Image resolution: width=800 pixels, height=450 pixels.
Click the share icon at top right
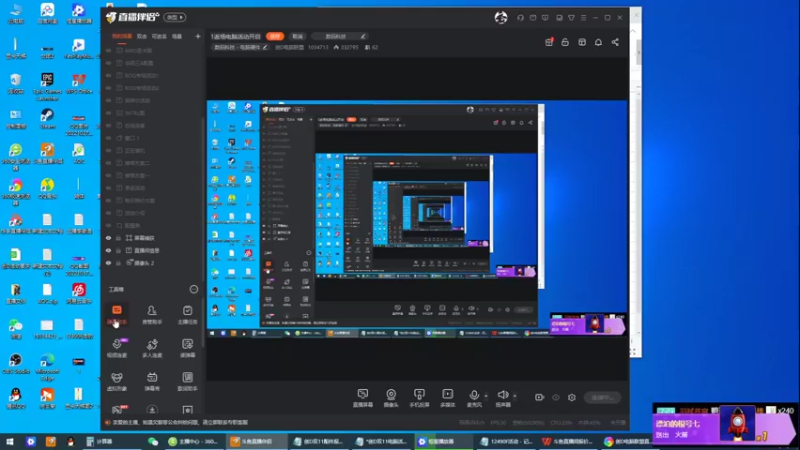click(x=615, y=42)
